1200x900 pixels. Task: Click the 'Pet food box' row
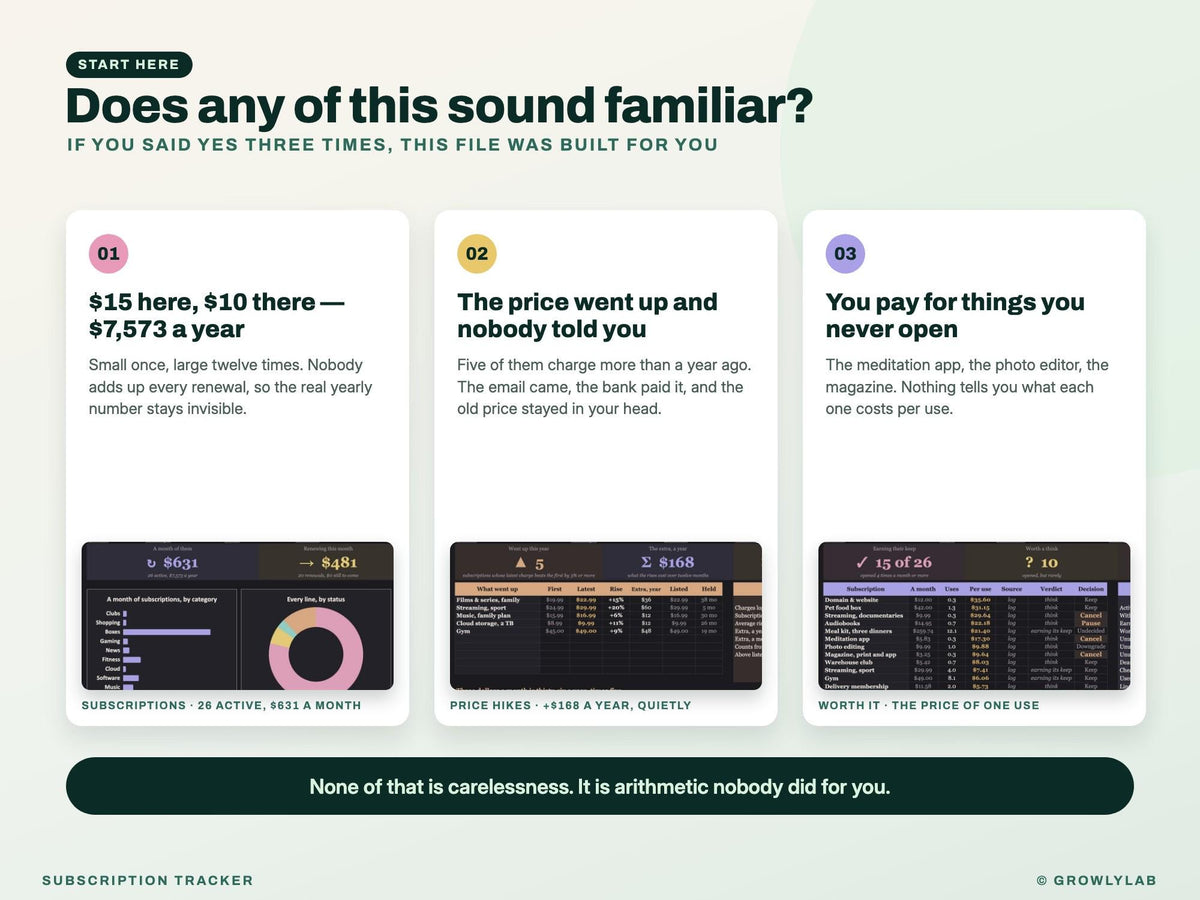(964, 607)
